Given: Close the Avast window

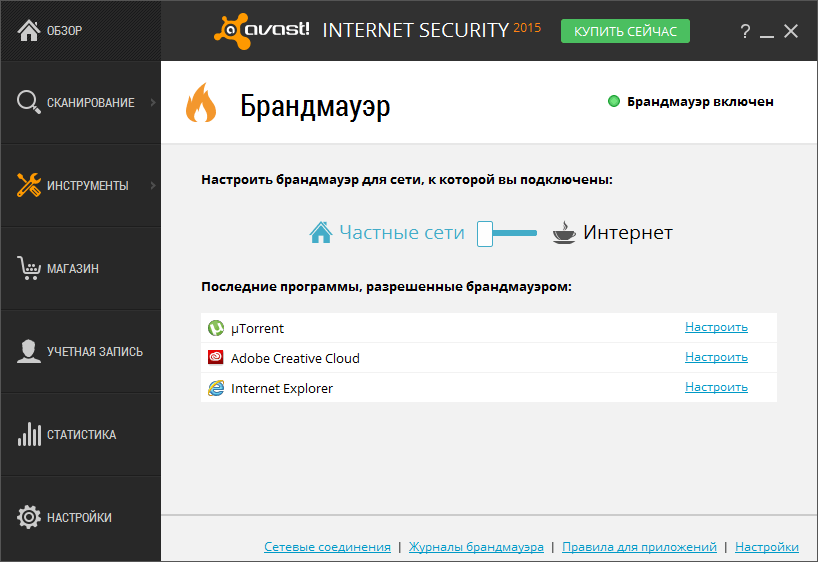Looking at the screenshot, I should [791, 31].
